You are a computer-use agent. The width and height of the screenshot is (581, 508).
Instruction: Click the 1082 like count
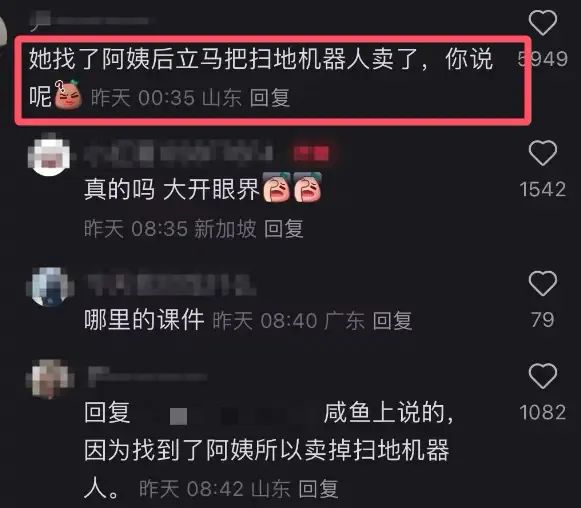point(542,412)
